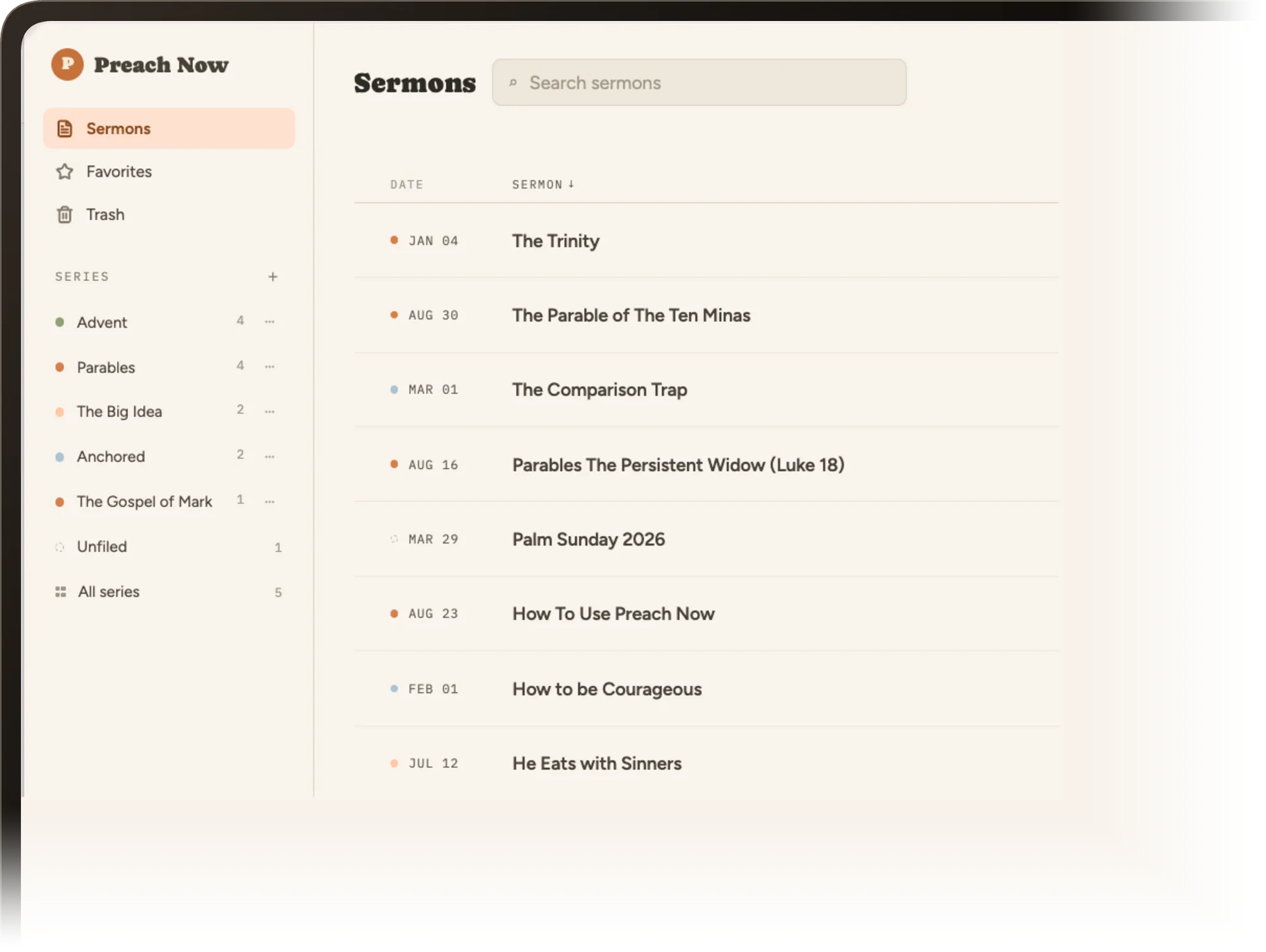This screenshot has height=952, width=1266.
Task: Select The Big Idea series
Action: point(119,411)
